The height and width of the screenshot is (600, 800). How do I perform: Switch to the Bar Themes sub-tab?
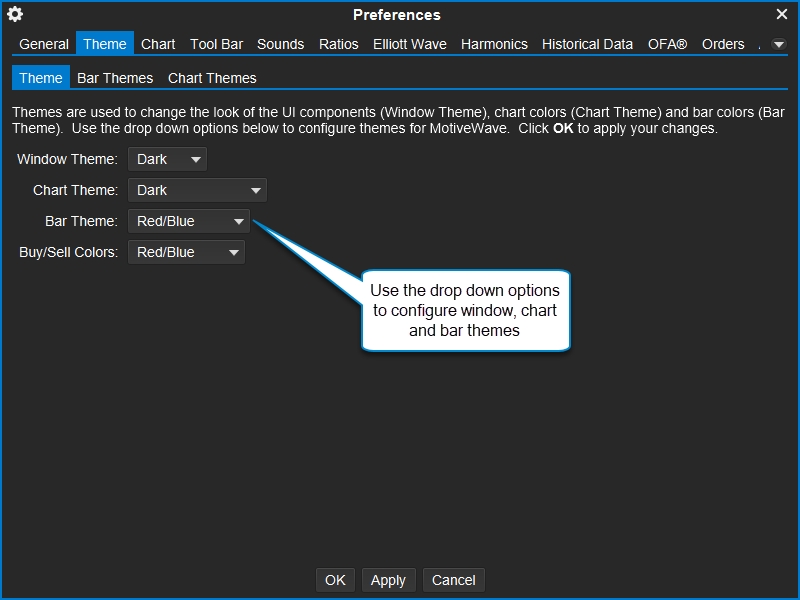click(115, 78)
